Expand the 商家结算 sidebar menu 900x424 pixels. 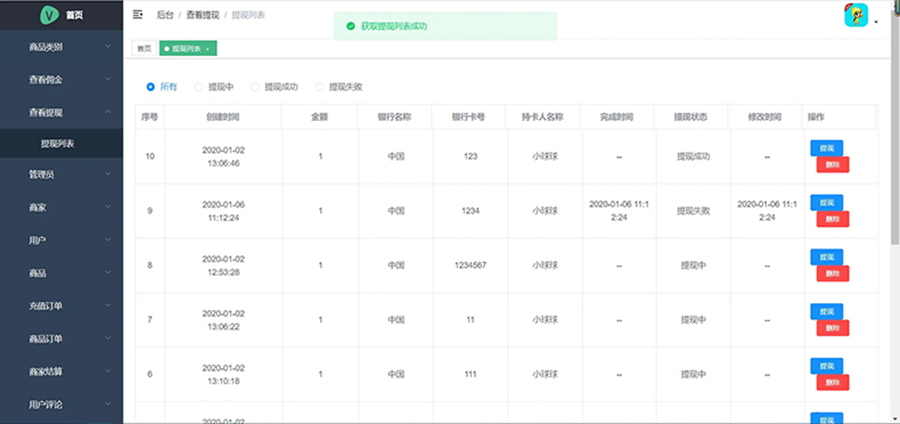click(x=61, y=372)
